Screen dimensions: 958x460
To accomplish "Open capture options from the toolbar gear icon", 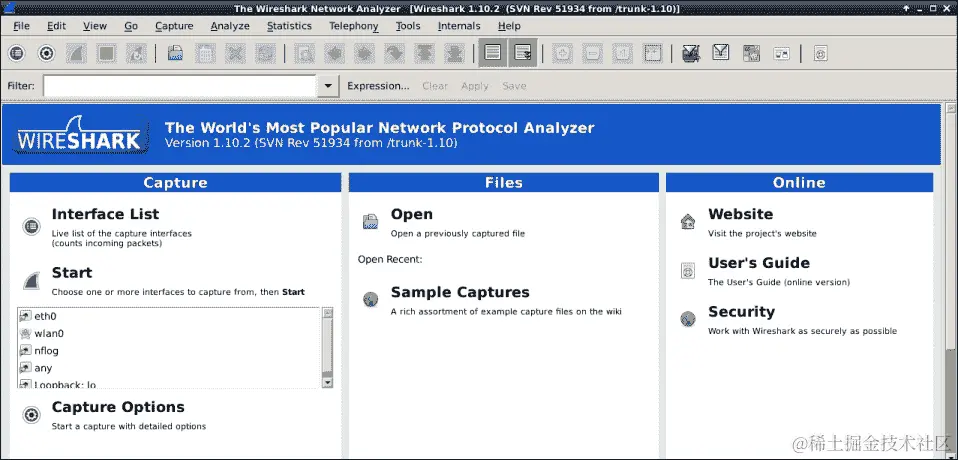I will (x=46, y=54).
